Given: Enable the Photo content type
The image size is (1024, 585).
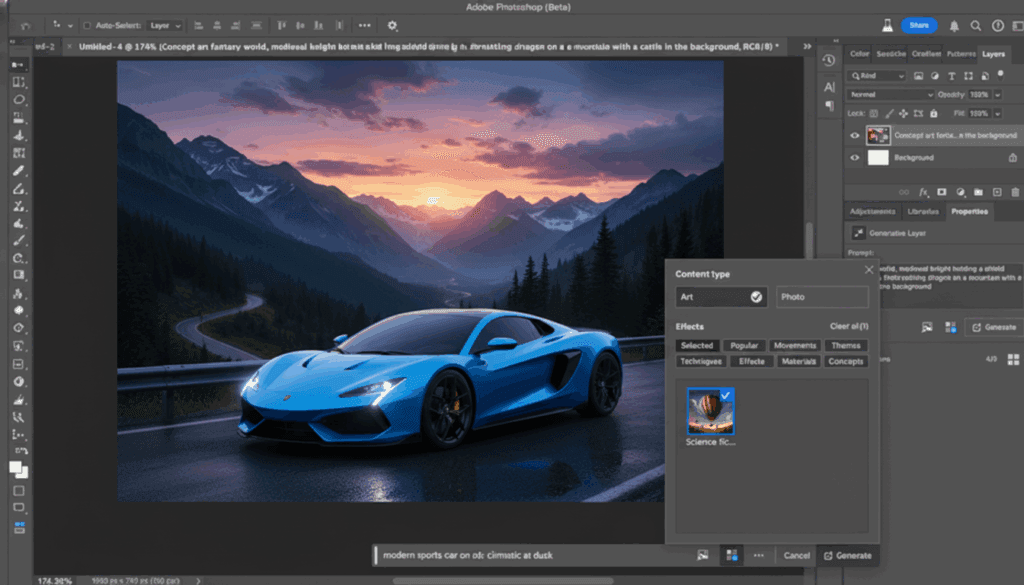Looking at the screenshot, I should tap(820, 296).
